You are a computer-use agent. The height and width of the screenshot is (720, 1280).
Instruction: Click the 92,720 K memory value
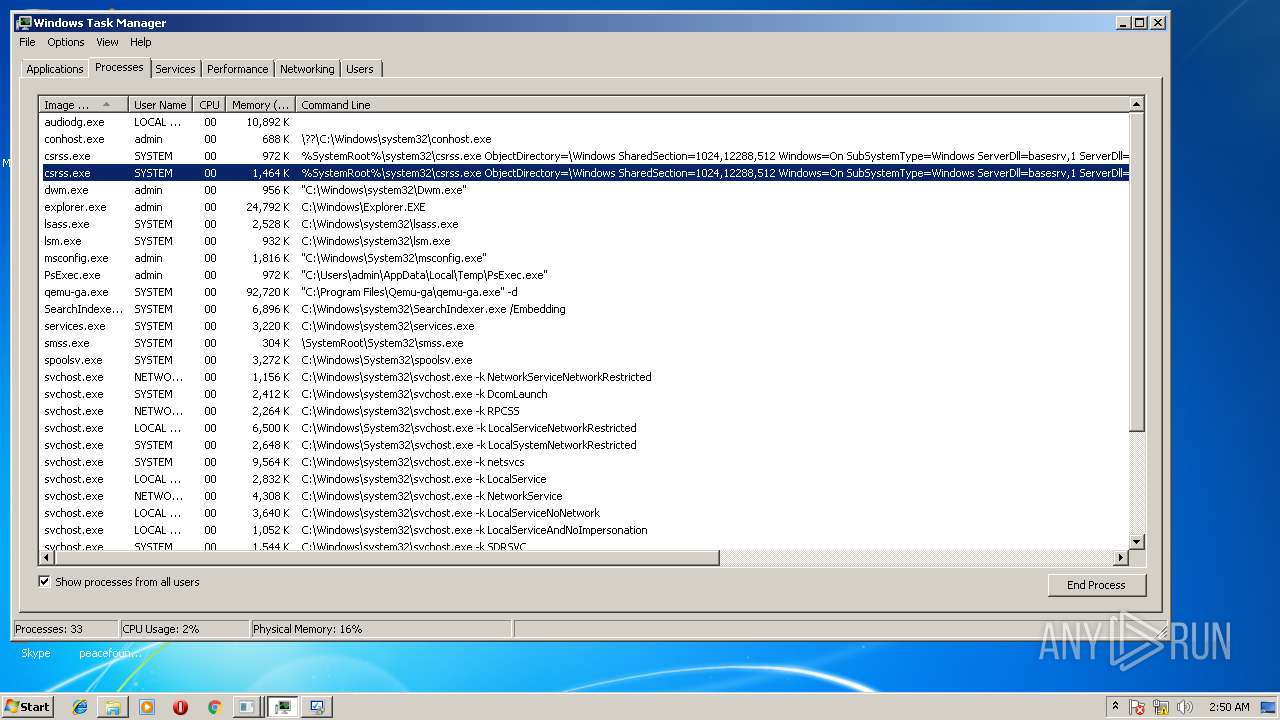tap(268, 292)
